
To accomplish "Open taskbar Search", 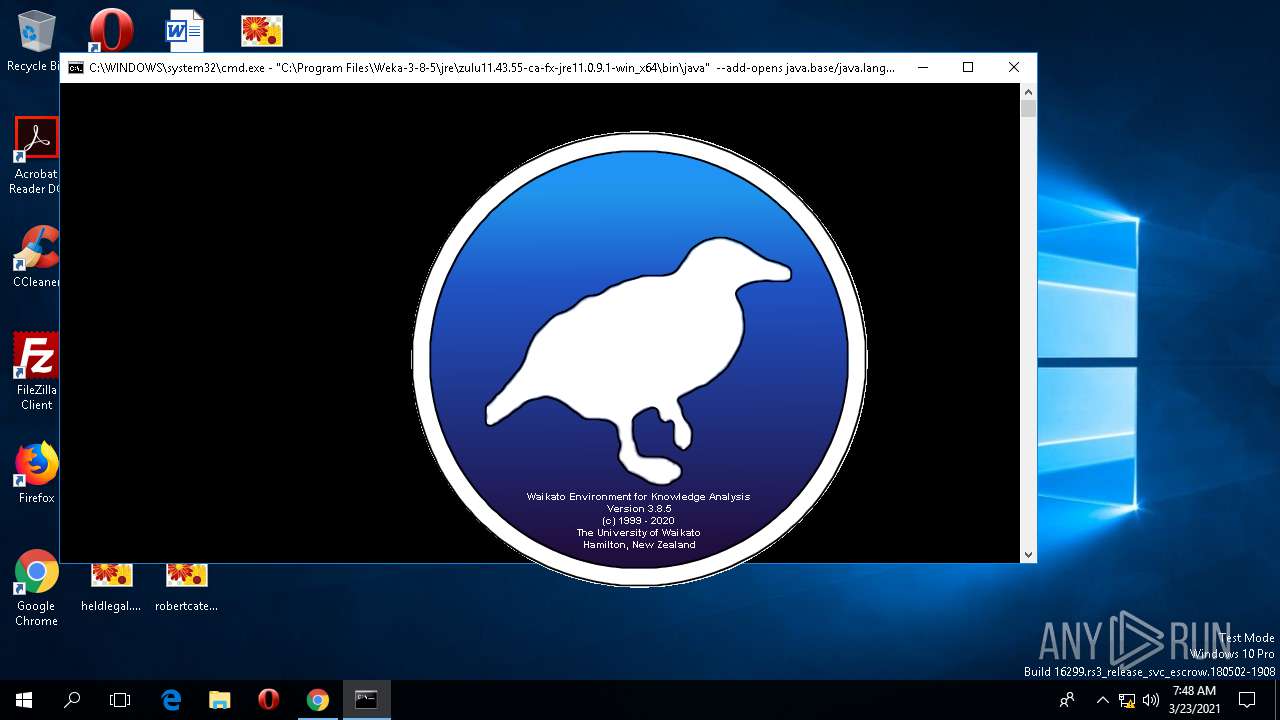I will (72, 700).
